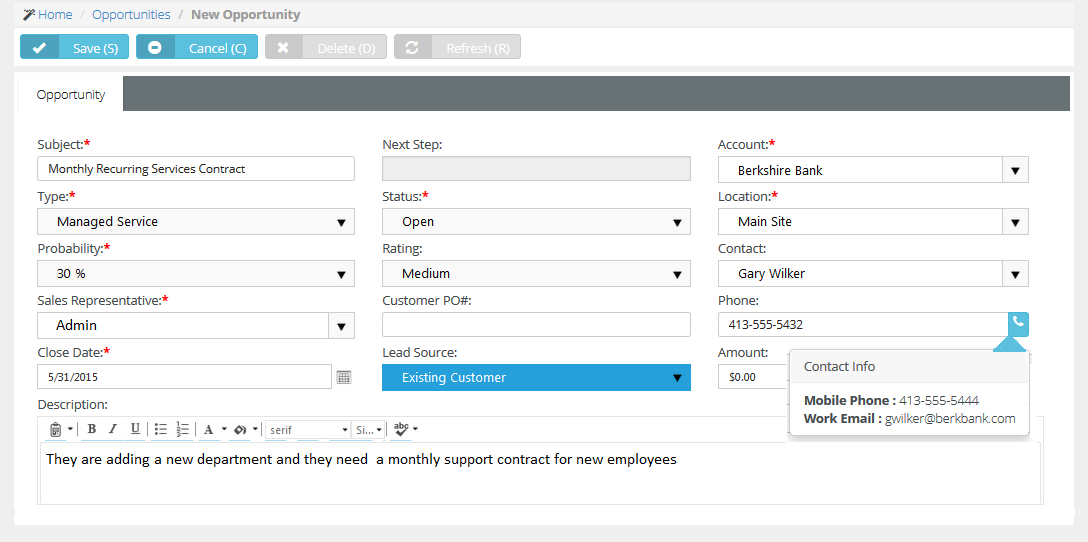Insert bulleted list in description
Screen dimensions: 1088x542
160,428
